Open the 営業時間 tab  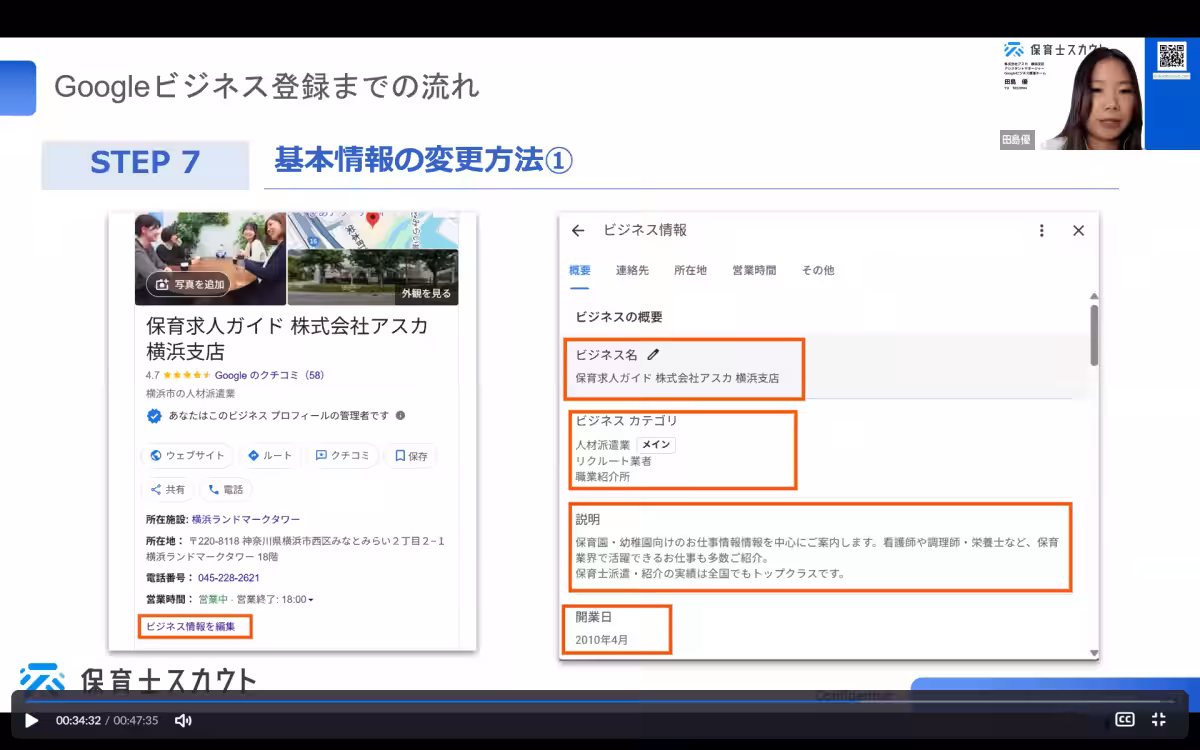point(755,269)
